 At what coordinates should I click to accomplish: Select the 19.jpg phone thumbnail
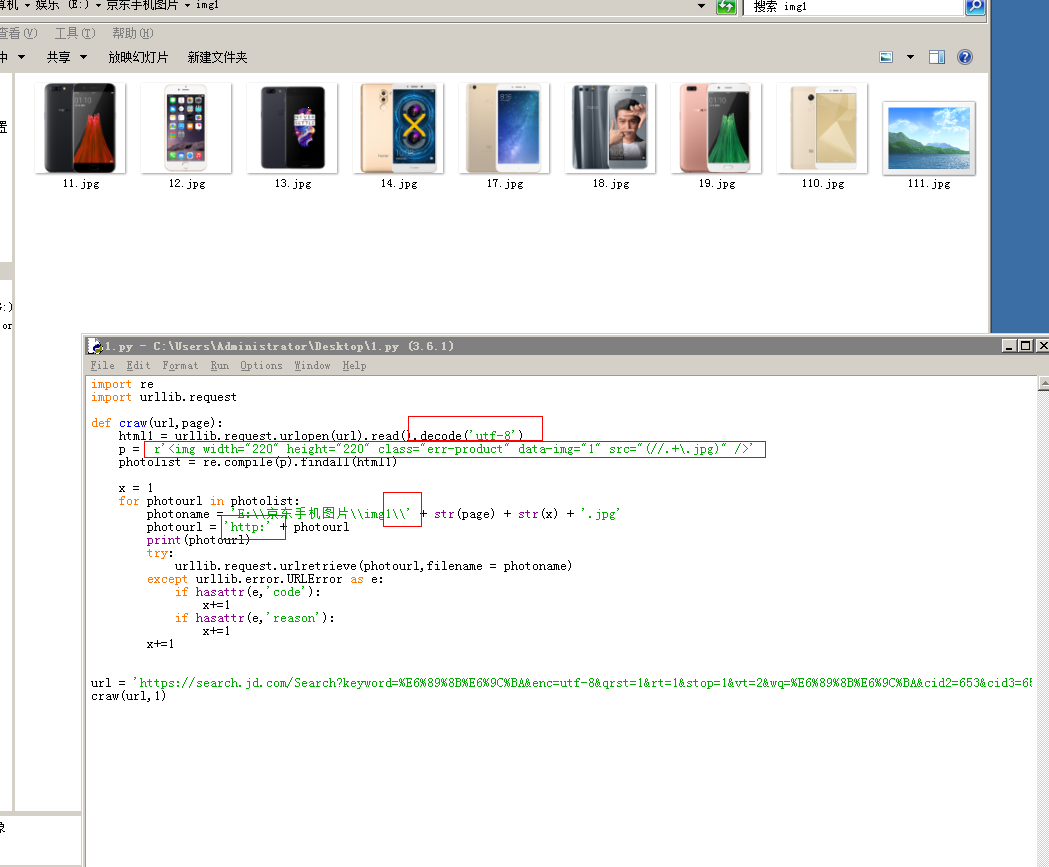[x=717, y=128]
